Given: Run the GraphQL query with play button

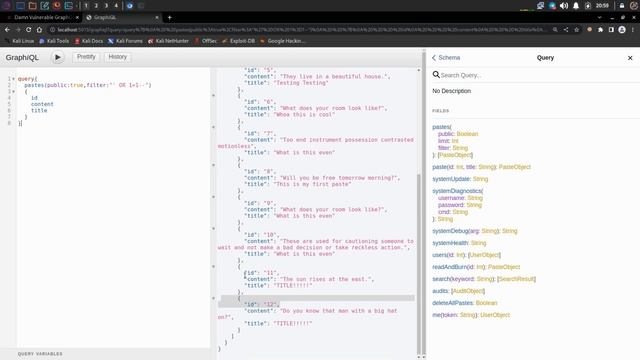Looking at the screenshot, I should point(58,57).
